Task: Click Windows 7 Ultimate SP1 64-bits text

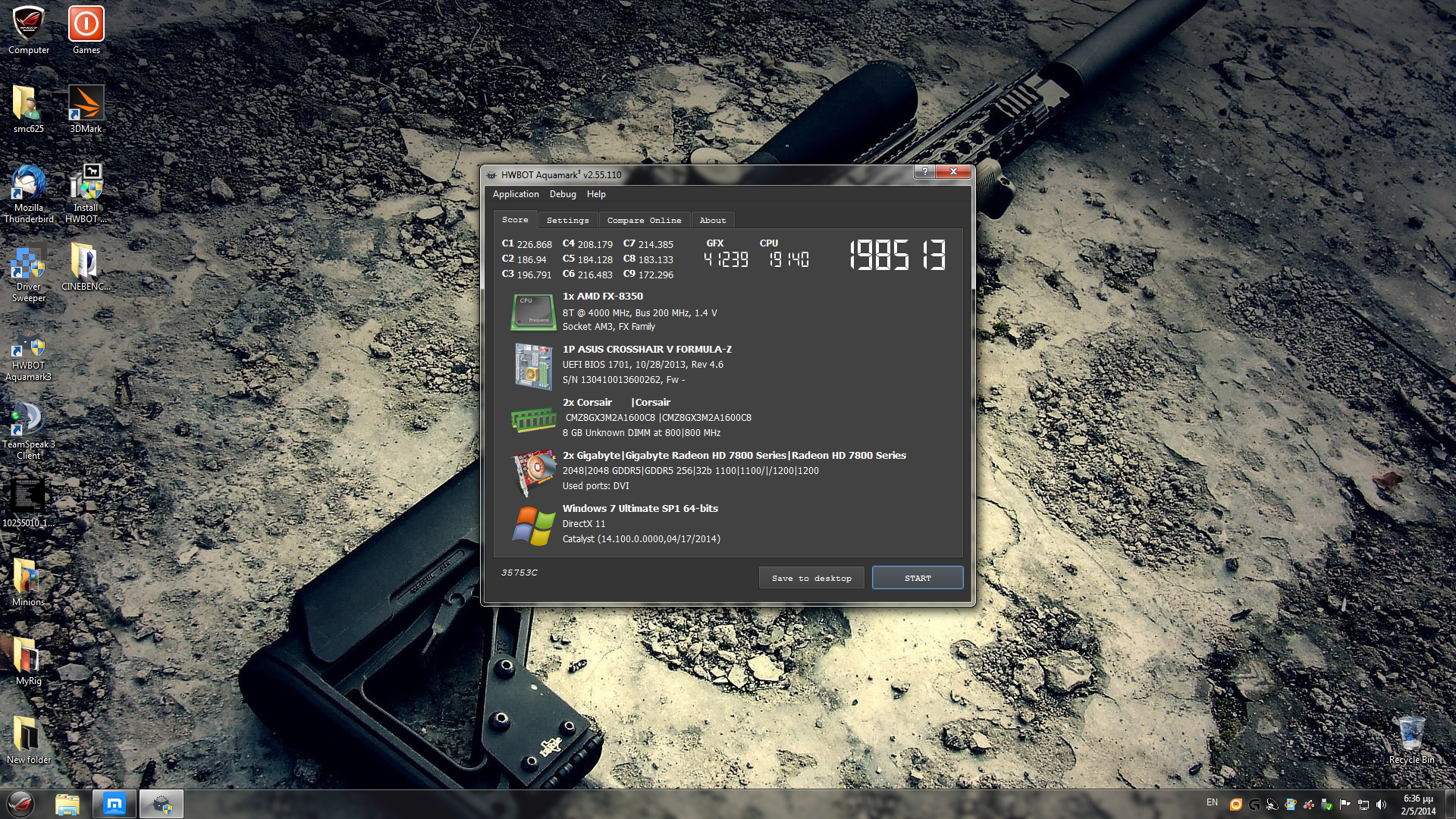Action: [x=640, y=509]
